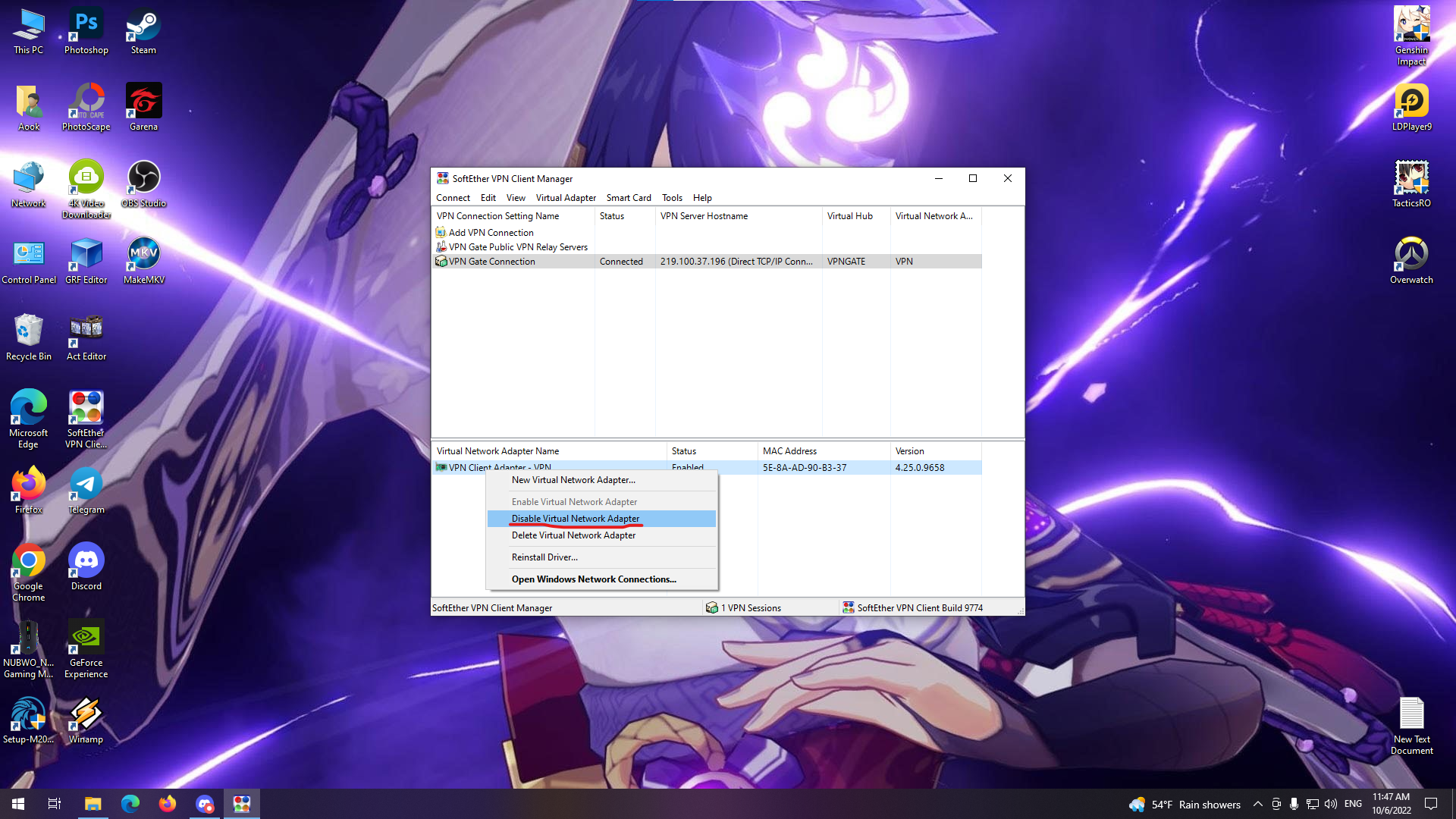The width and height of the screenshot is (1456, 819).
Task: Open the Smart Card menu
Action: (x=629, y=198)
